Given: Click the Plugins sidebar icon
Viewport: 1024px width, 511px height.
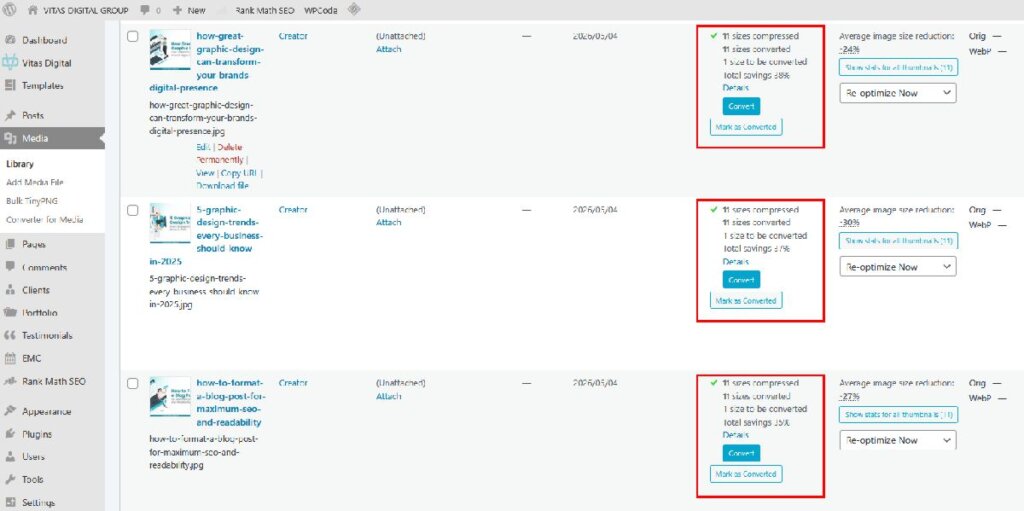Looking at the screenshot, I should (10, 434).
